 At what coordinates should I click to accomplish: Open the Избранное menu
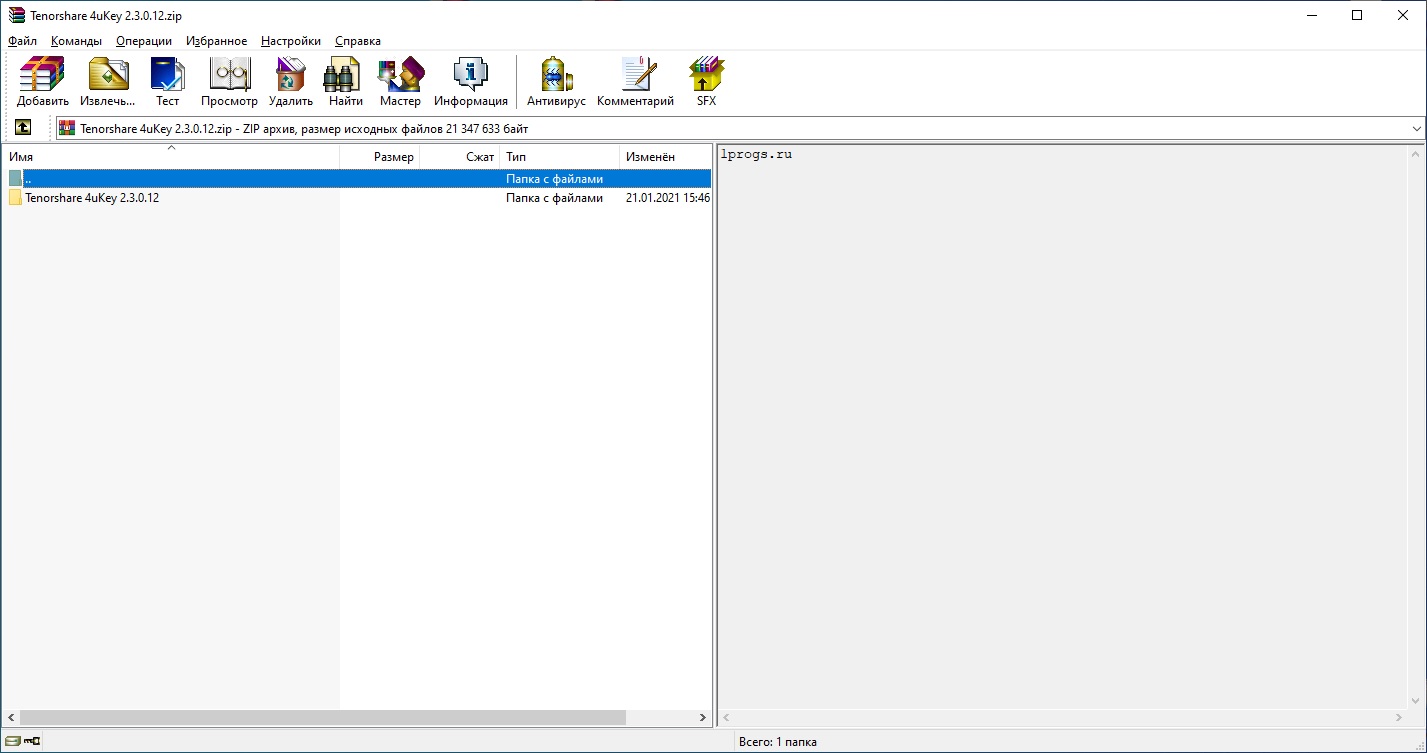[217, 41]
